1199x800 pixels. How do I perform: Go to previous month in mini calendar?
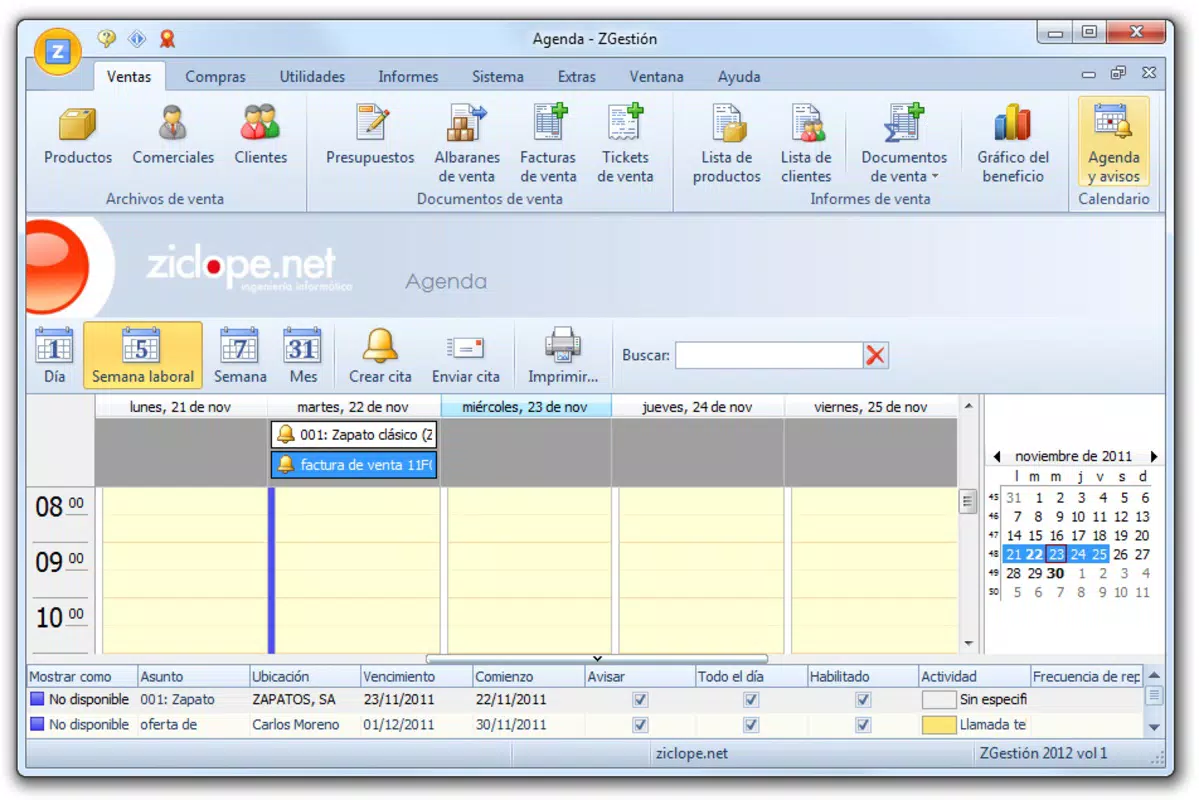click(996, 456)
